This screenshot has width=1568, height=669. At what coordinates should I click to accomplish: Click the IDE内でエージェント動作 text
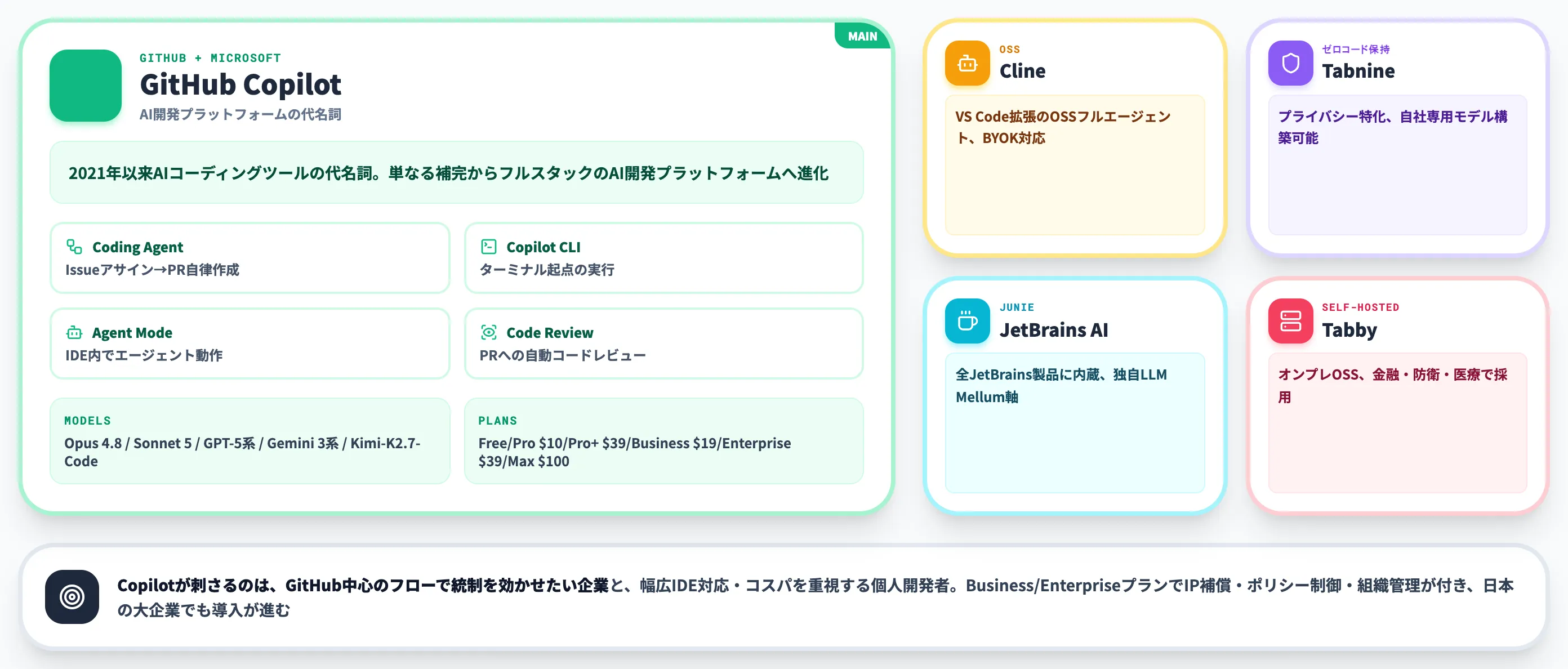click(x=144, y=355)
